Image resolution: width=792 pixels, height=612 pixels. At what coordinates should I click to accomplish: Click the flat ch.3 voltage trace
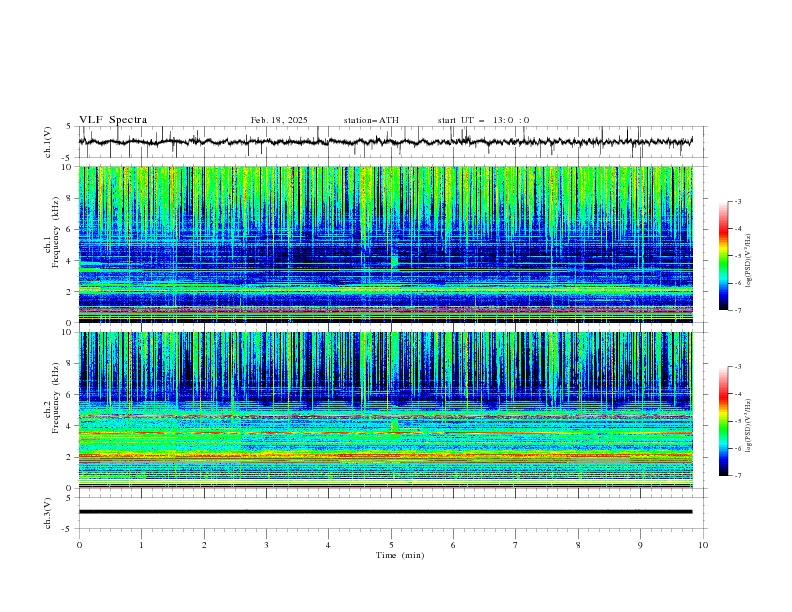(x=385, y=512)
